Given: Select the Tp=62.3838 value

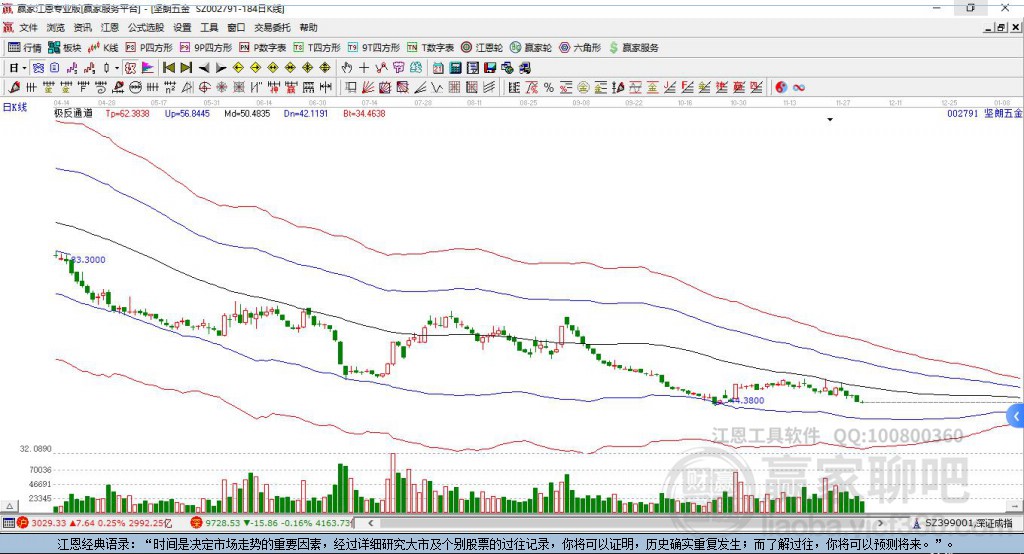Looking at the screenshot, I should [127, 113].
